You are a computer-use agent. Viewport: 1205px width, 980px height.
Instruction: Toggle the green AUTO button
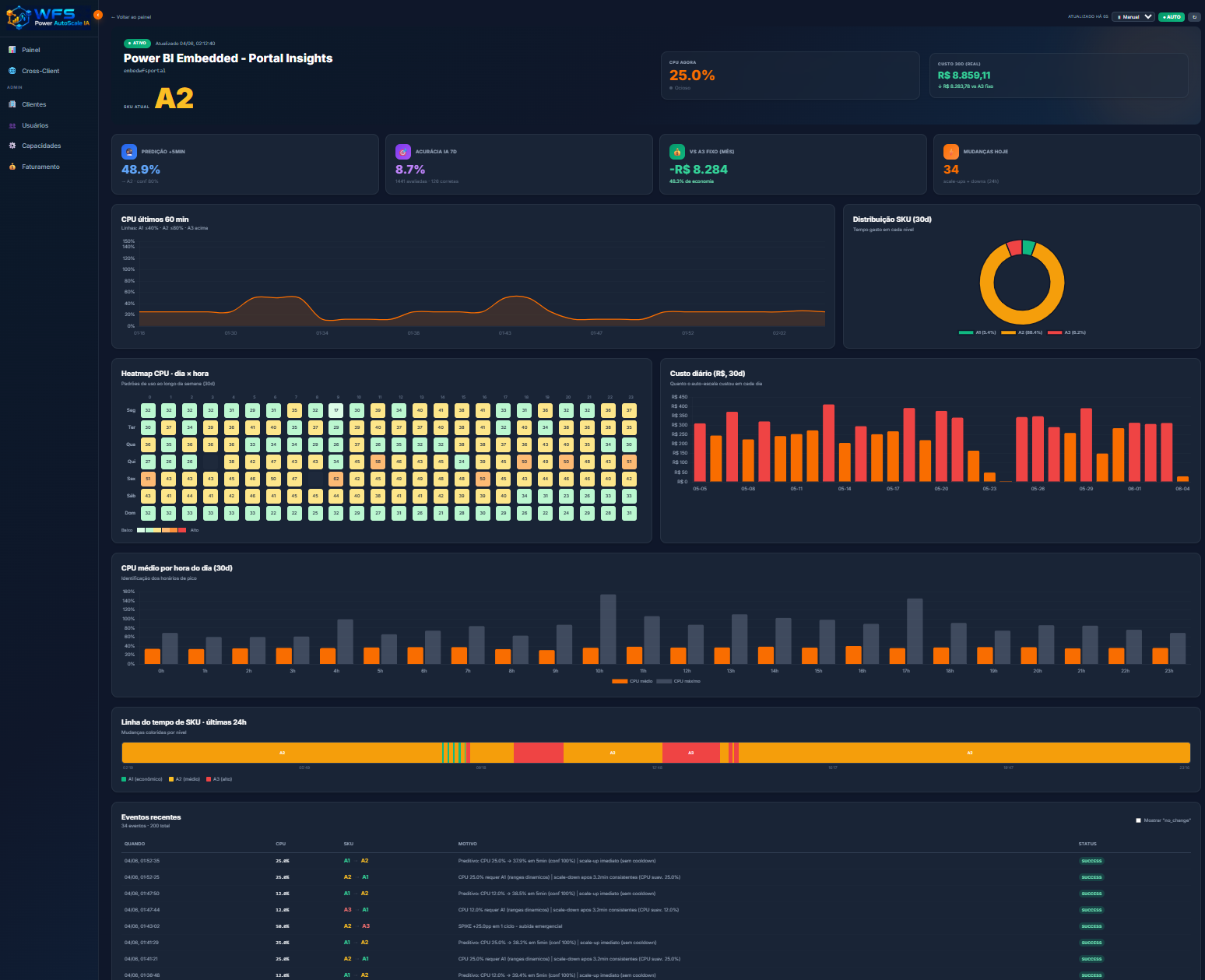1172,16
